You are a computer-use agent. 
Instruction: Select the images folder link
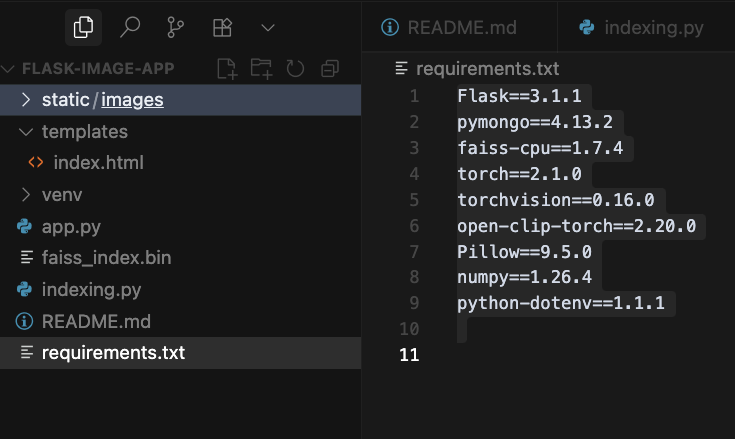click(x=132, y=100)
